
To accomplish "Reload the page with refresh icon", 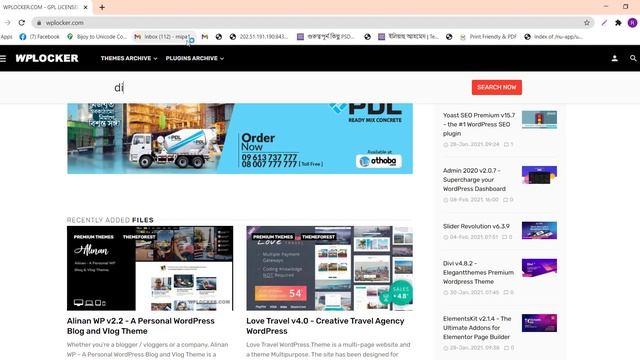I will point(22,23).
